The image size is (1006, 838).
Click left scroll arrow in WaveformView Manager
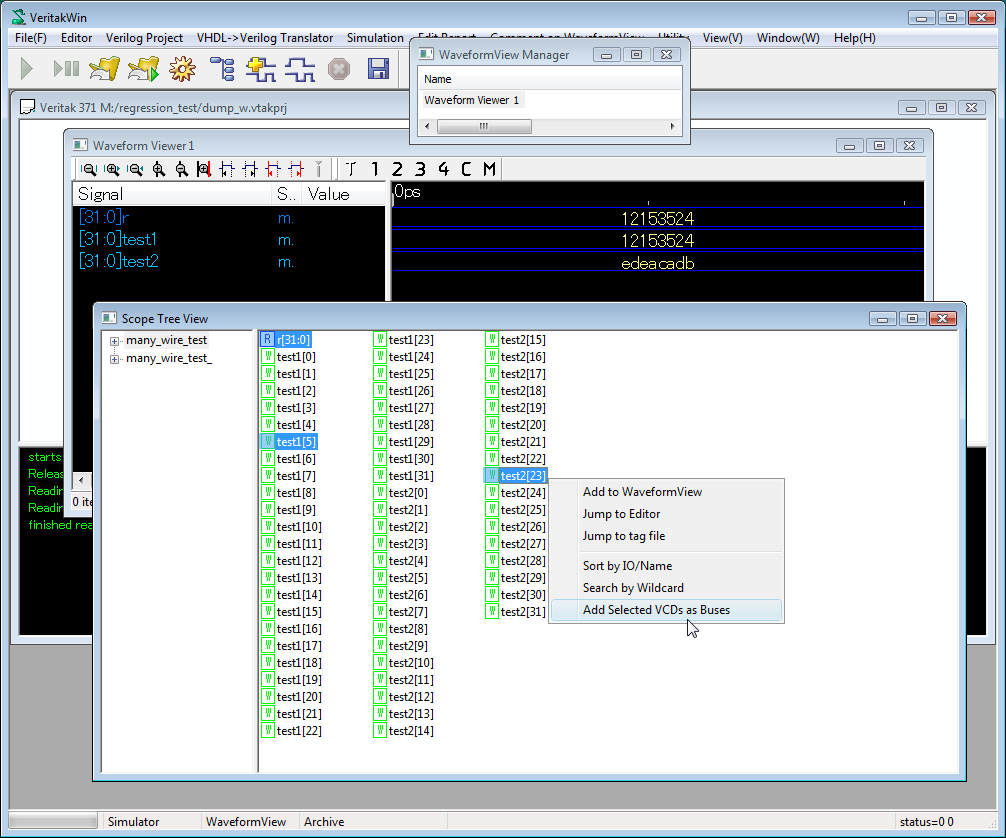427,126
